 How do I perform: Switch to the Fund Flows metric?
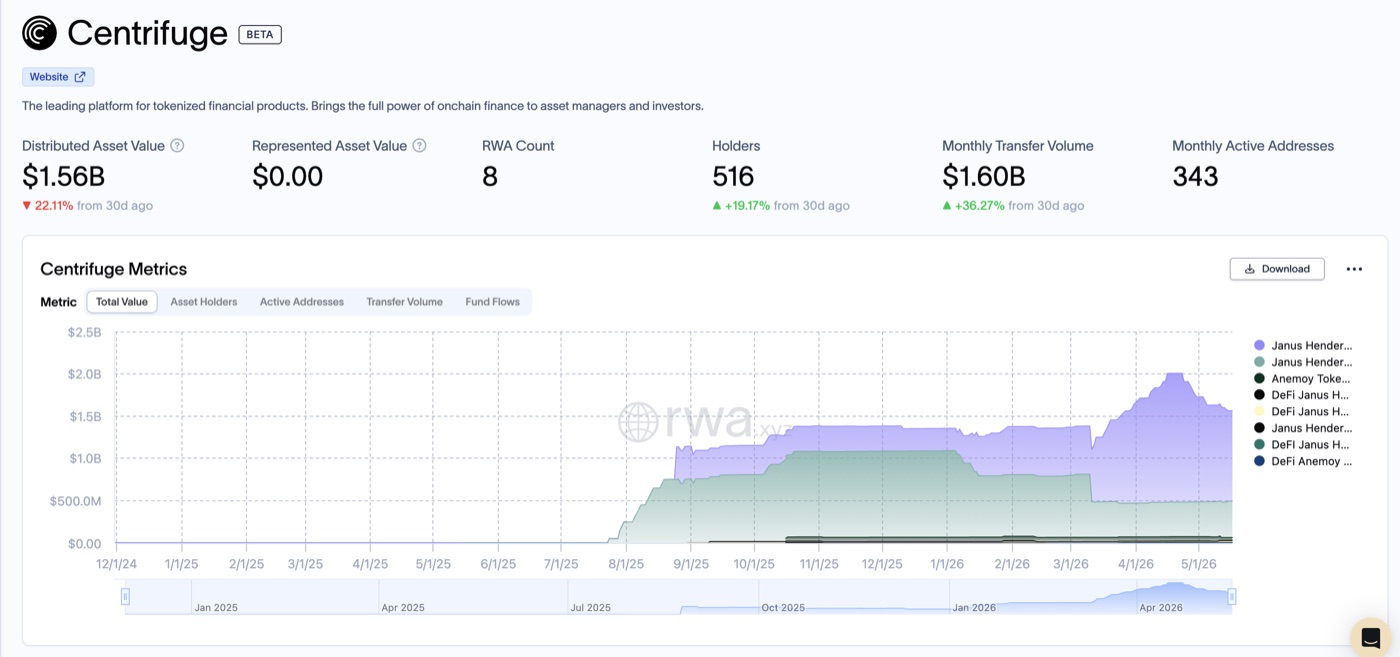(492, 302)
